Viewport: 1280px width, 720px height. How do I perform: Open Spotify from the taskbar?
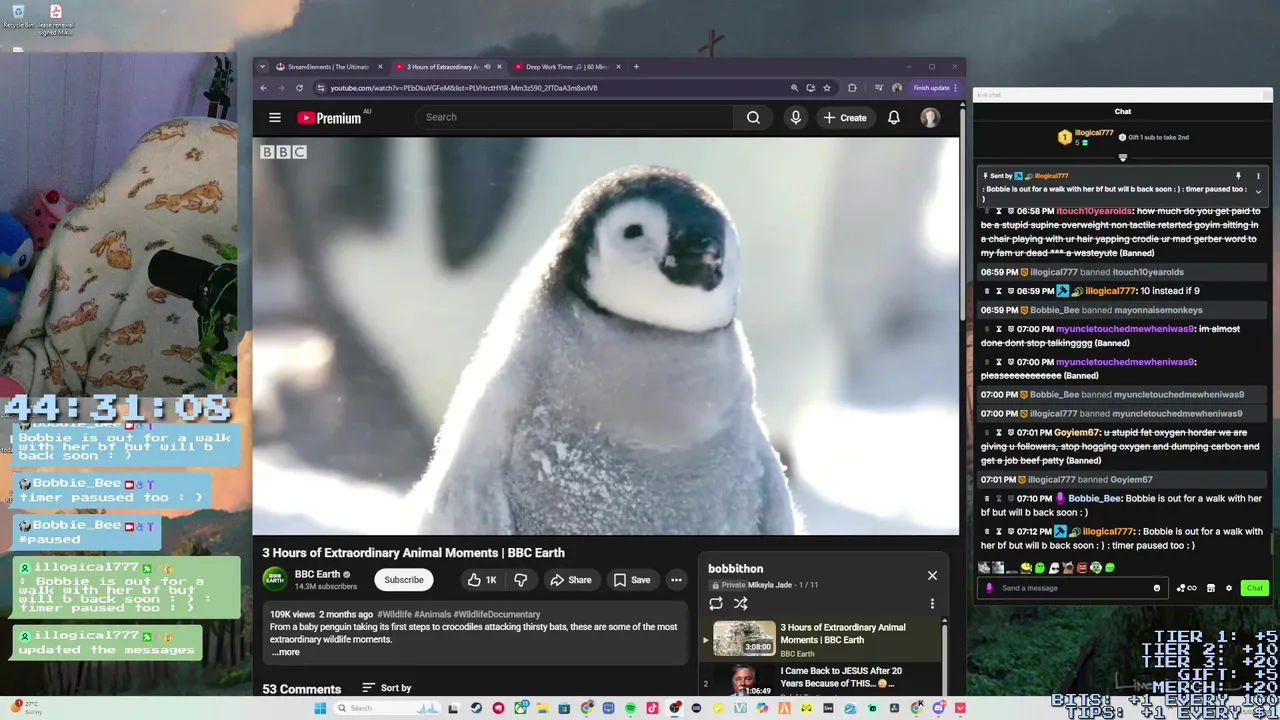pyautogui.click(x=631, y=708)
